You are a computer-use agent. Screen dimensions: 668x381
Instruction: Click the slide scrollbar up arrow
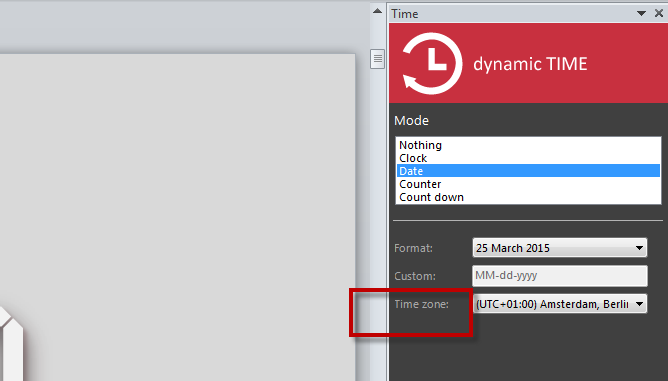click(377, 11)
